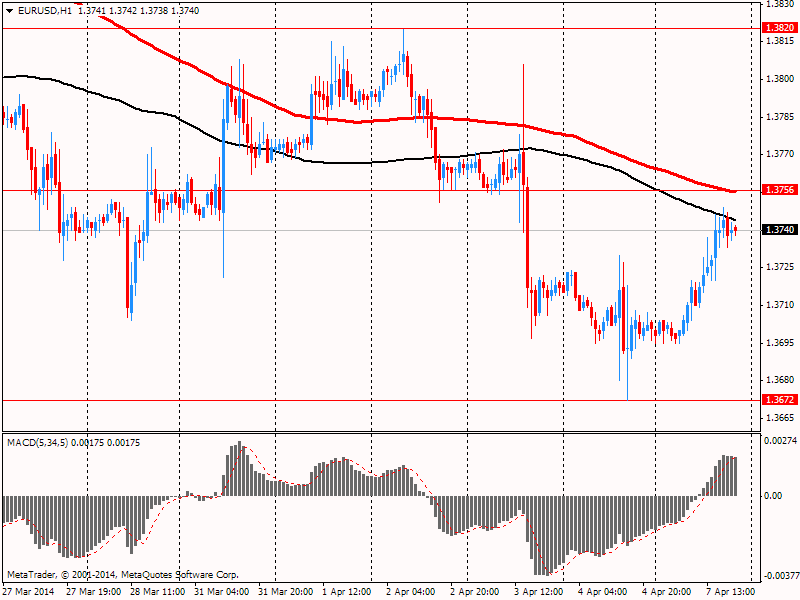Select the 27 Mar 2014 time axis label

click(x=30, y=592)
